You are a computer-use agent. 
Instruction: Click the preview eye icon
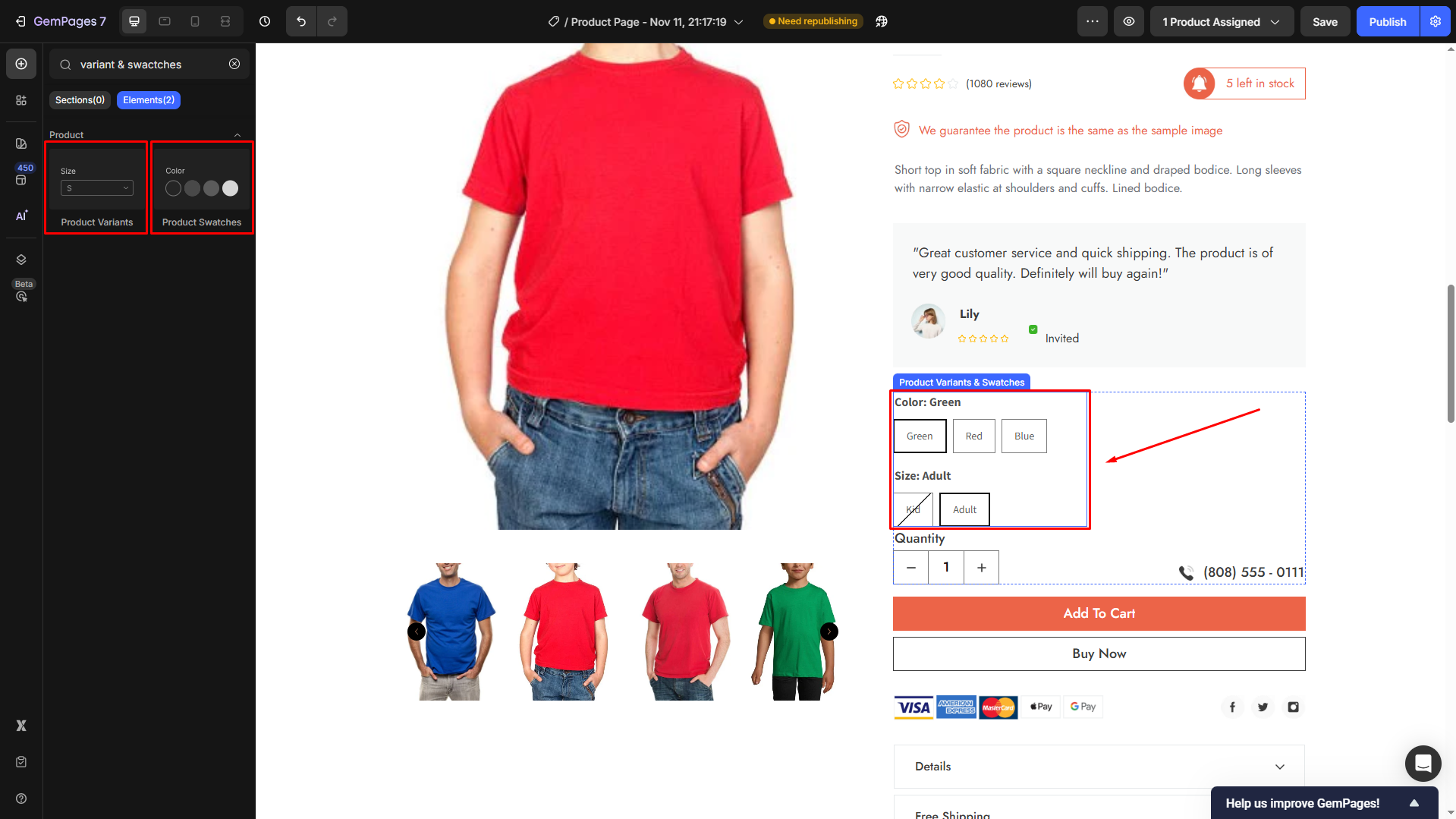[x=1129, y=21]
